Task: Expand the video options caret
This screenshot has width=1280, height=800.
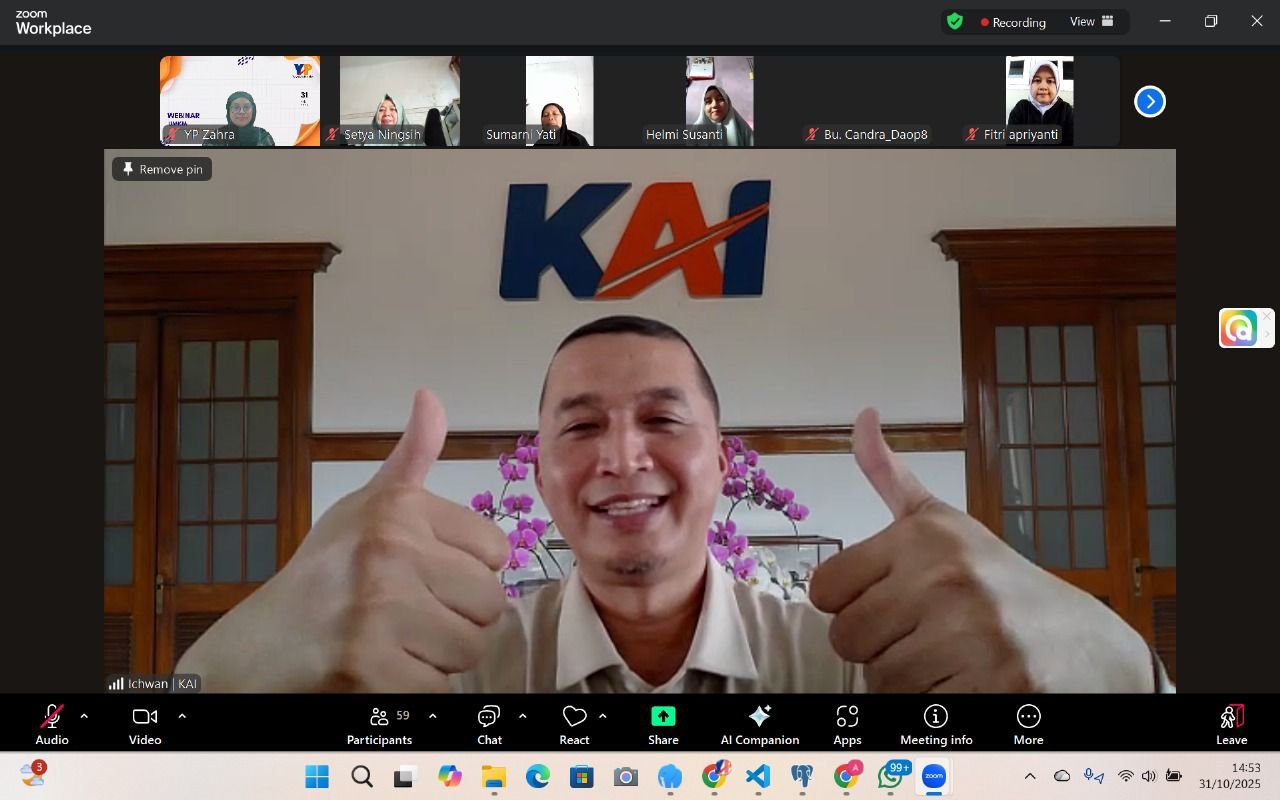Action: point(182,716)
